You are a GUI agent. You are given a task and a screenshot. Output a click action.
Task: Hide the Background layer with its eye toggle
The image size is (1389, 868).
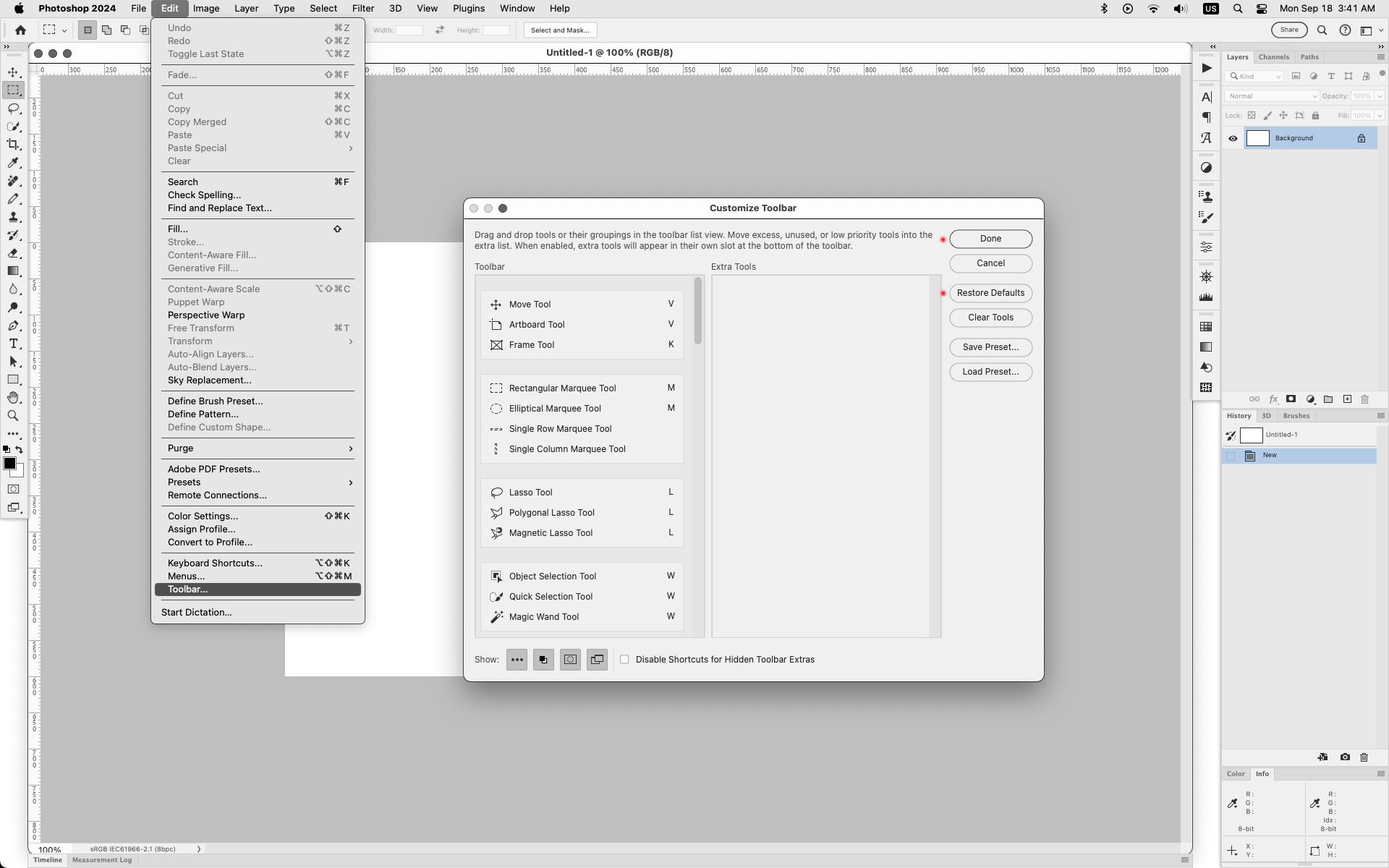[1233, 138]
